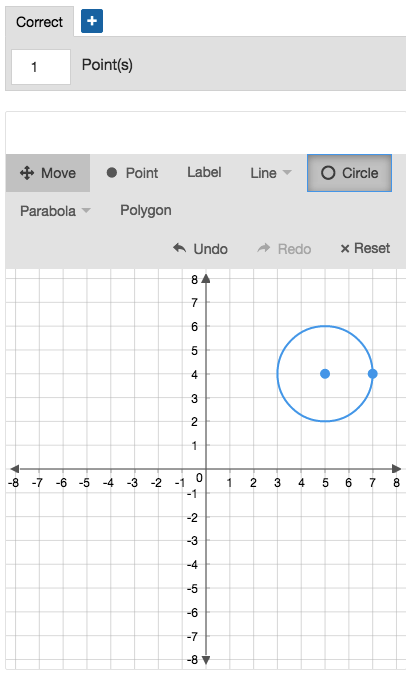The image size is (413, 673).
Task: Click the Line tool label
Action: click(263, 173)
